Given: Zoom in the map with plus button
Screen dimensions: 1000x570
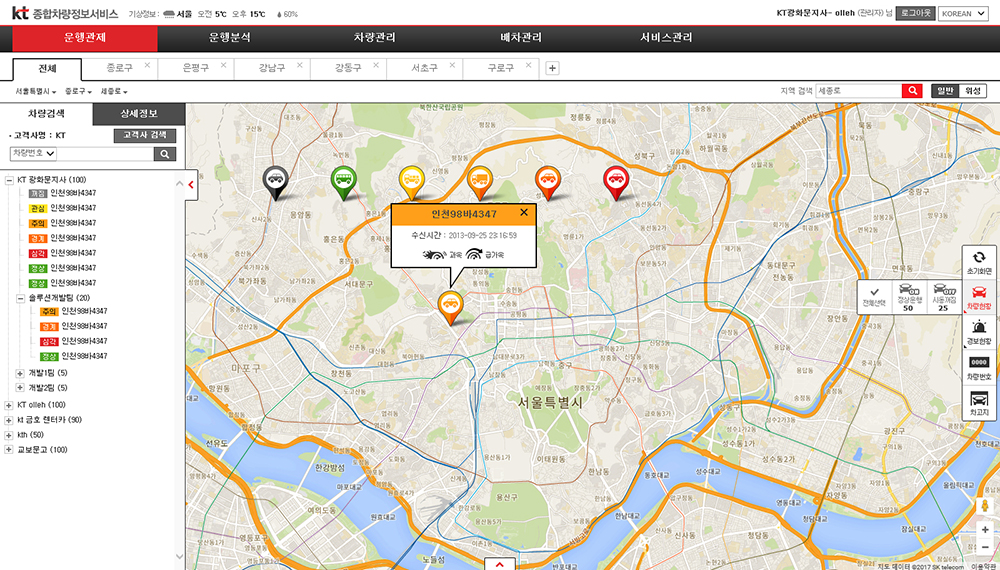Looking at the screenshot, I should (985, 529).
